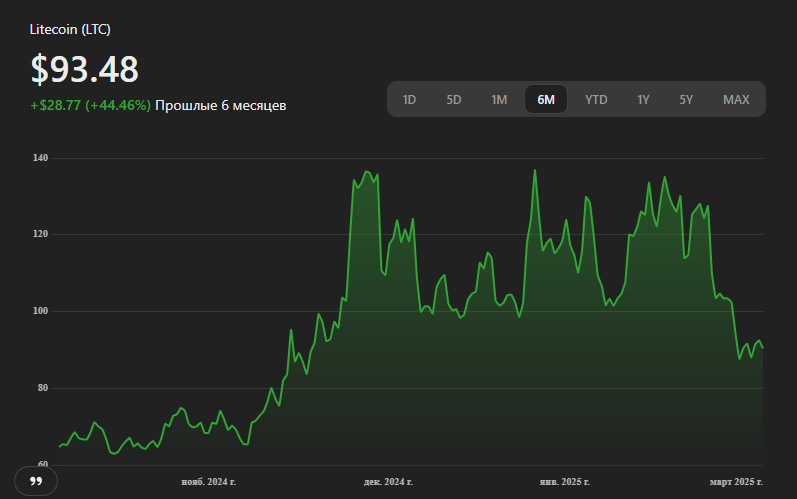Image resolution: width=797 pixels, height=499 pixels.
Task: Click the 'Прошлые 6 месяцев' label
Action: click(221, 105)
